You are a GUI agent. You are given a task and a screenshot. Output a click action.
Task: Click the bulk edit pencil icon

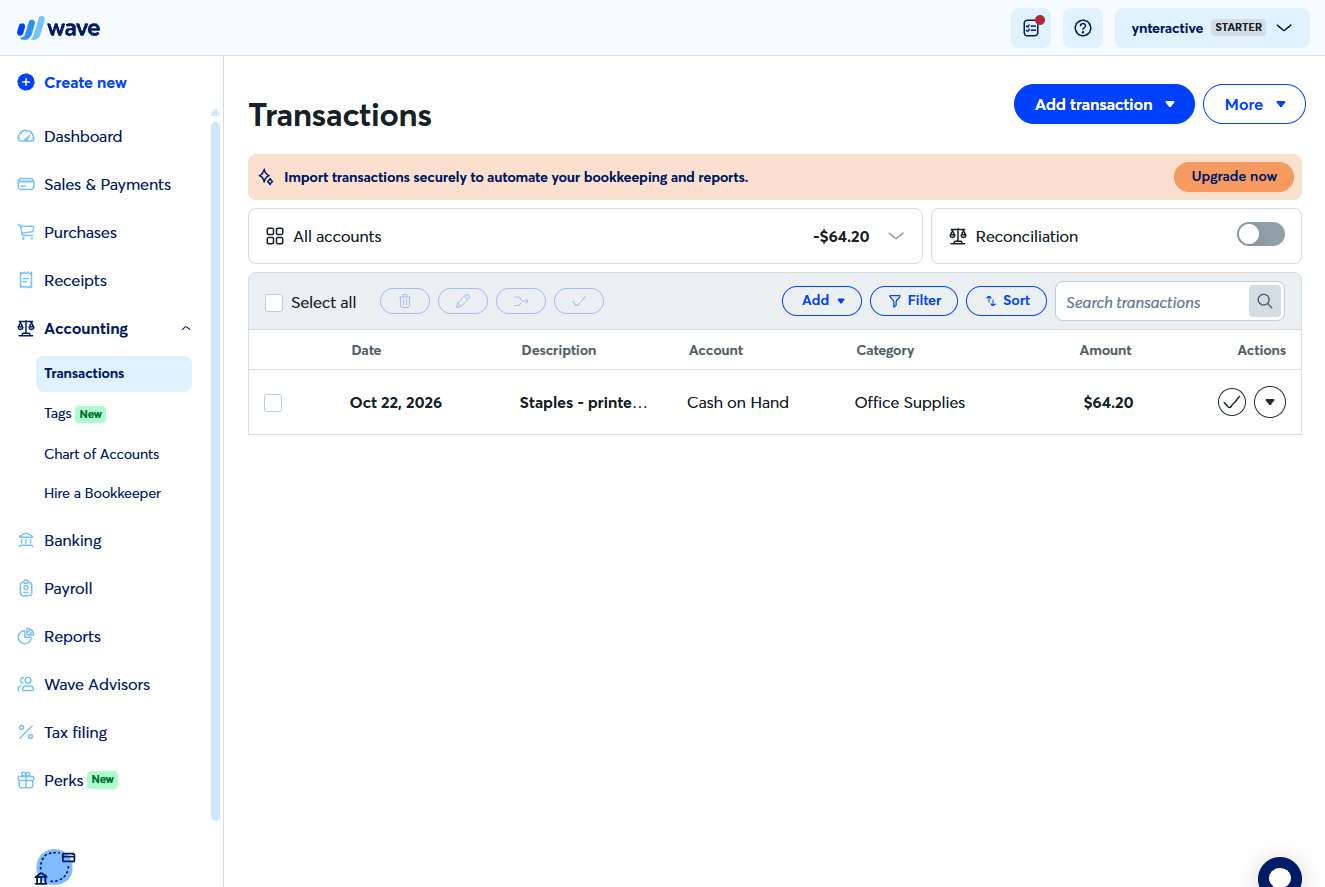pos(463,301)
